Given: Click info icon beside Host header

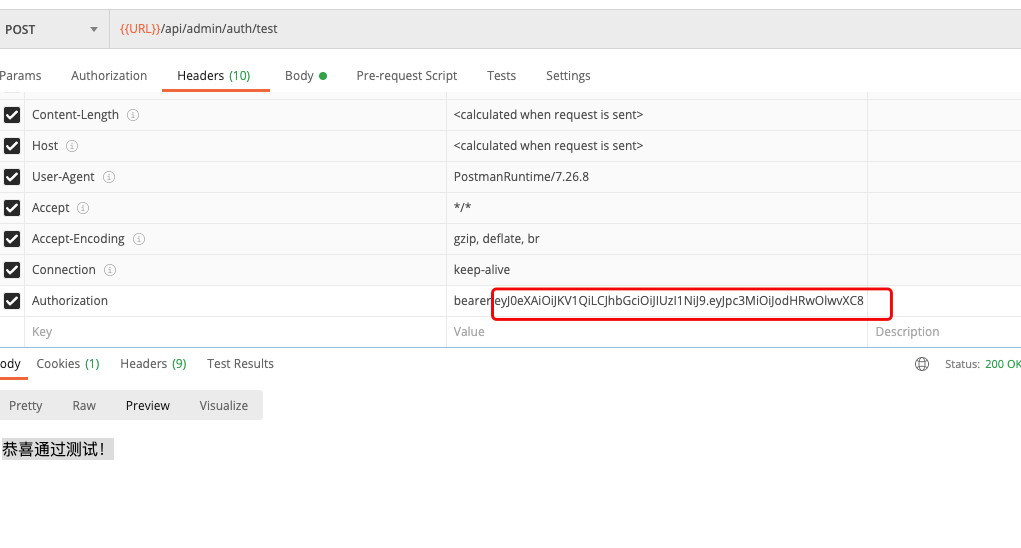Looking at the screenshot, I should (x=72, y=146).
